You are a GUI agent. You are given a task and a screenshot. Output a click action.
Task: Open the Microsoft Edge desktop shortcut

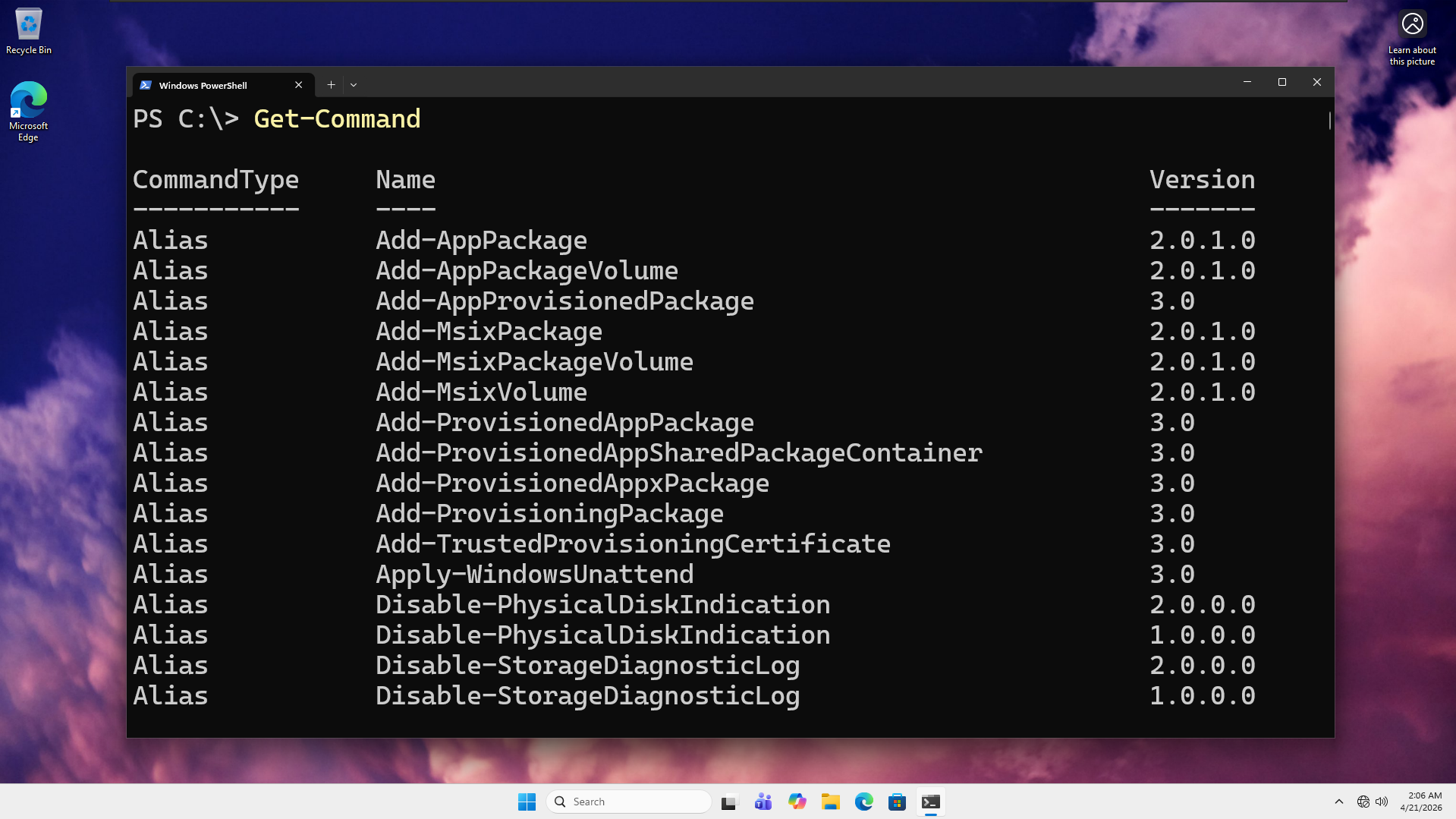[x=28, y=112]
